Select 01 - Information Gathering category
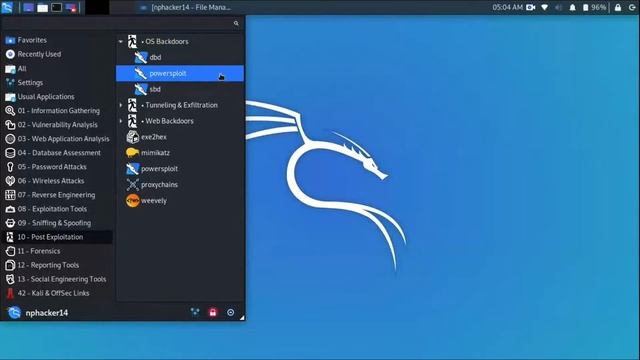Image resolution: width=640 pixels, height=360 pixels. click(57, 111)
